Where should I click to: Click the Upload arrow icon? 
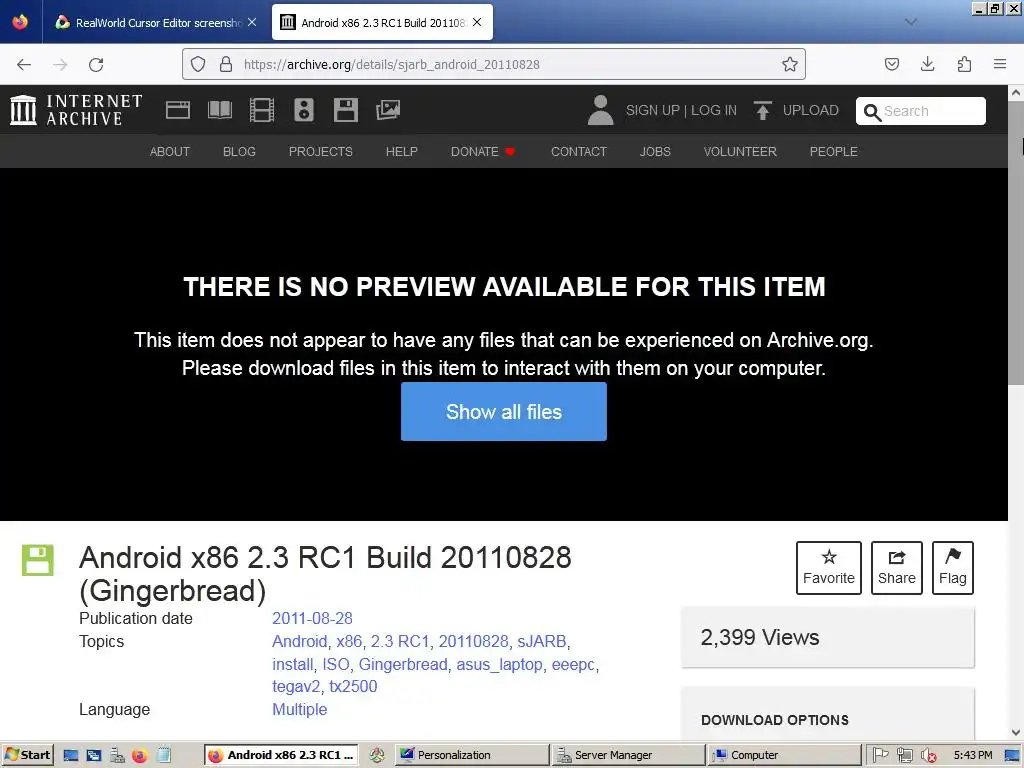coord(762,110)
